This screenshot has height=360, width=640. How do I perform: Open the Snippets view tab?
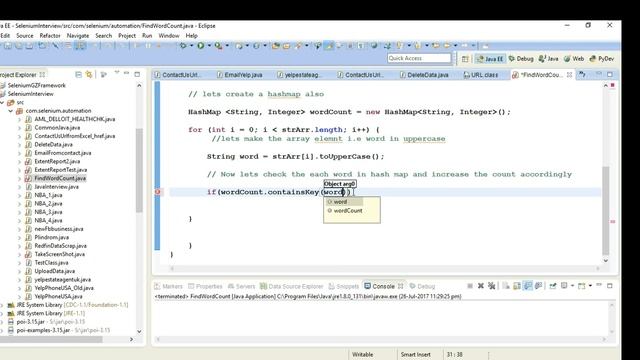point(344,286)
